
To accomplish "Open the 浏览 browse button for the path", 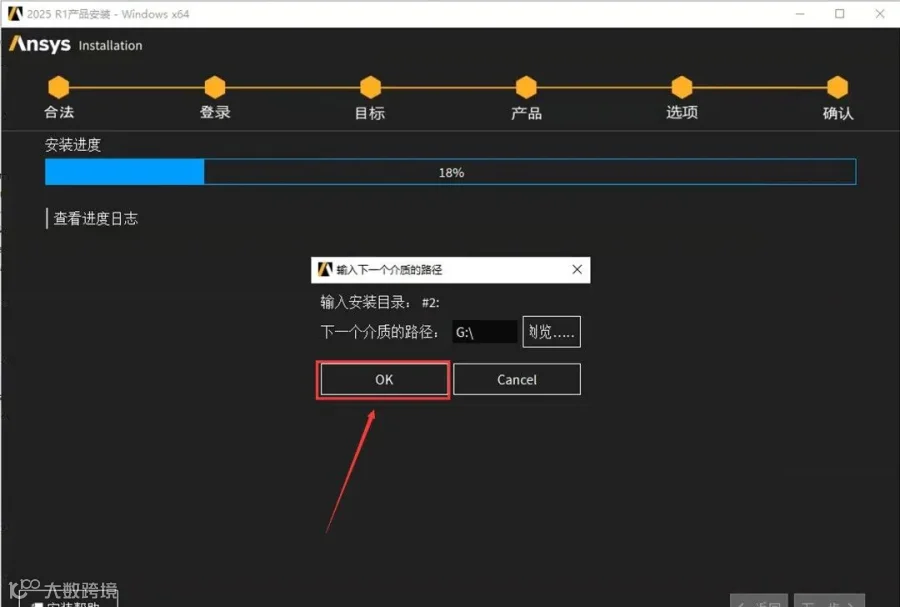I will 551,332.
